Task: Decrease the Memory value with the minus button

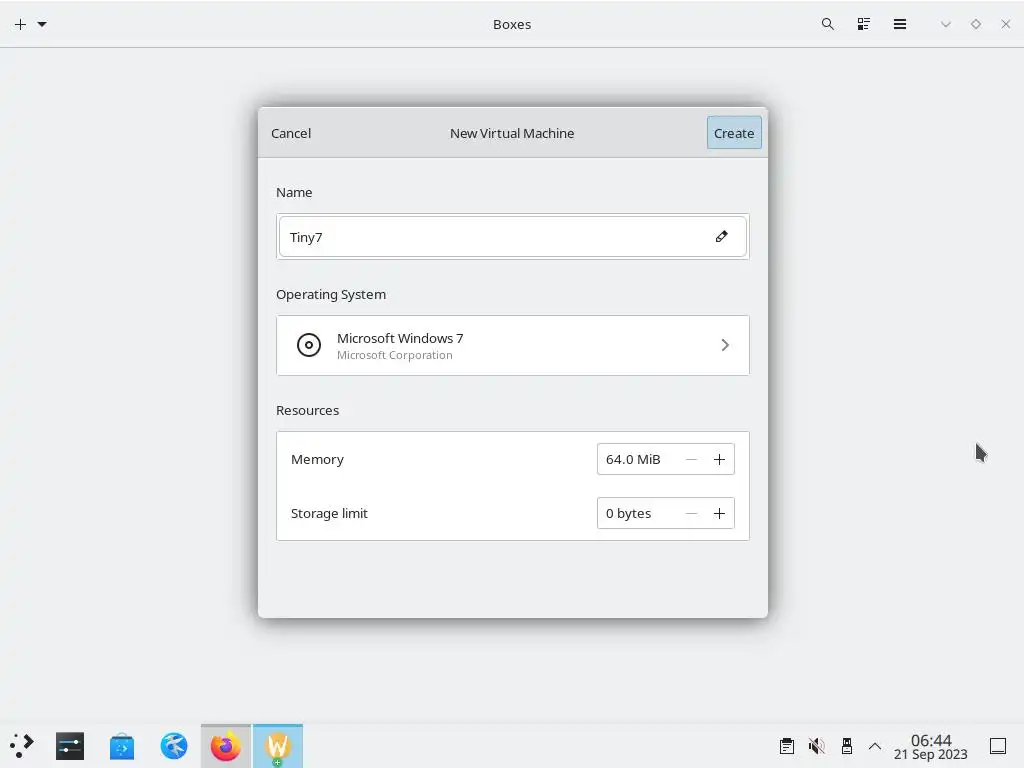Action: coord(691,460)
